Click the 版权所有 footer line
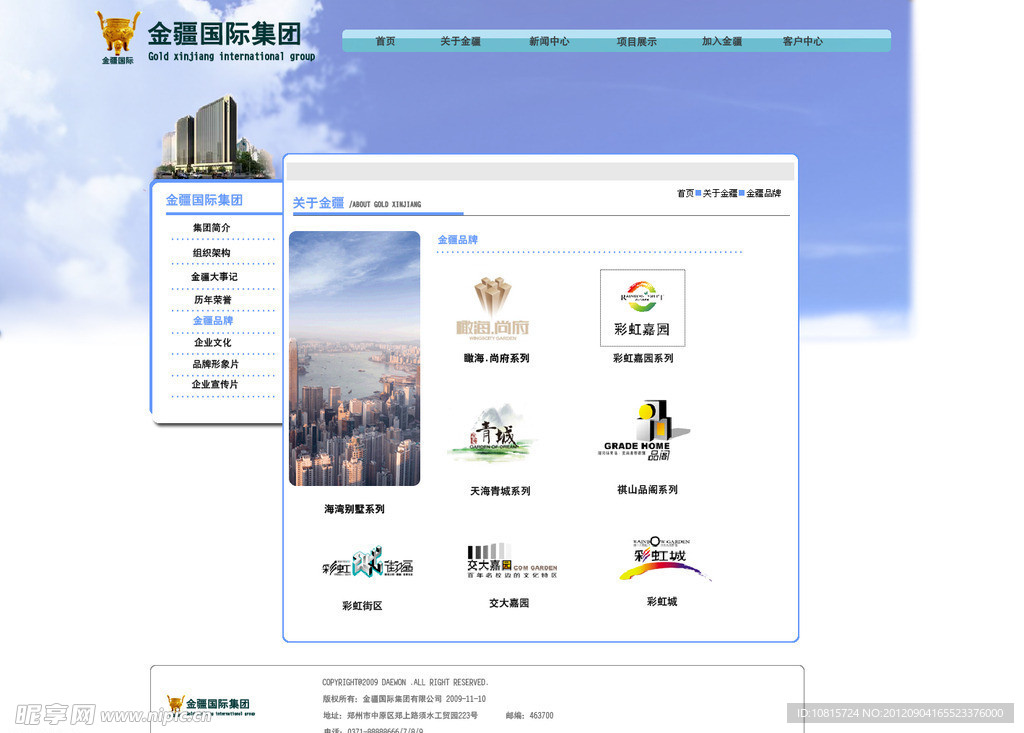1024x733 pixels. point(404,699)
